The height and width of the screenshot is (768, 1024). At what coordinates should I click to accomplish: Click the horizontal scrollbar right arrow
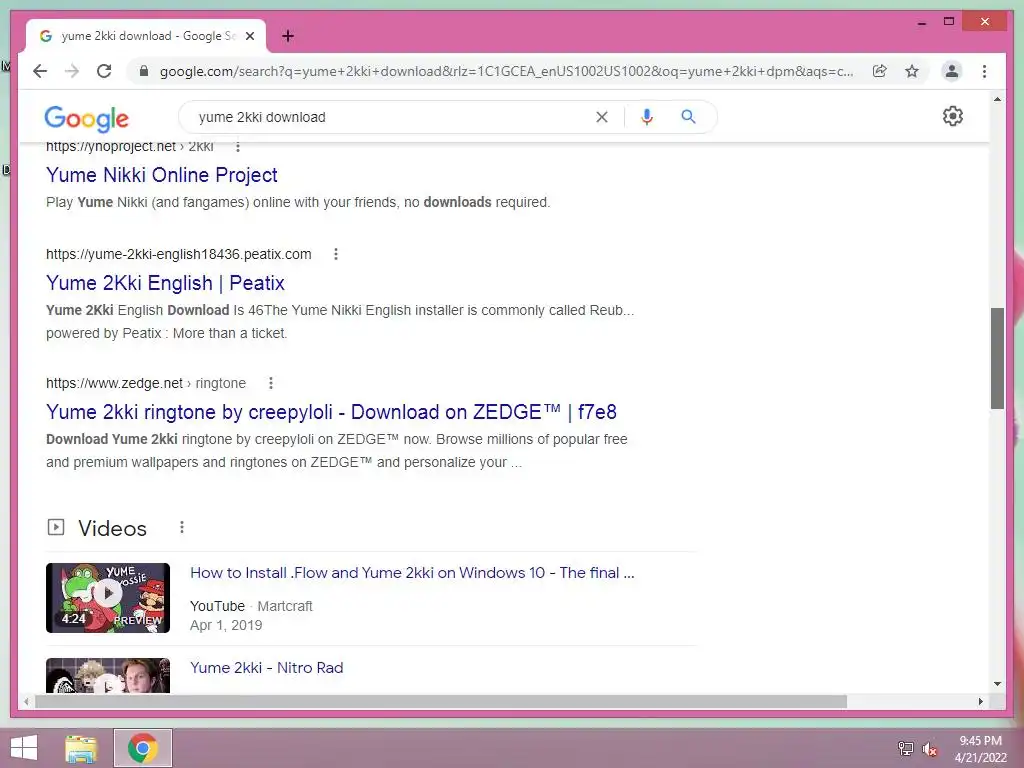pos(980,701)
